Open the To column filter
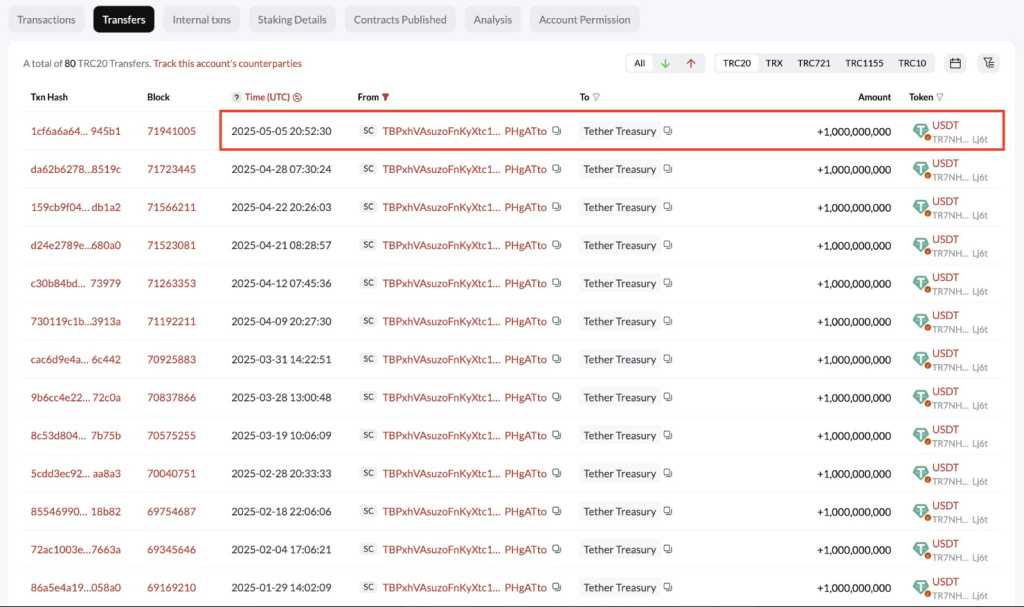Viewport: 1024px width, 607px height. tap(597, 97)
